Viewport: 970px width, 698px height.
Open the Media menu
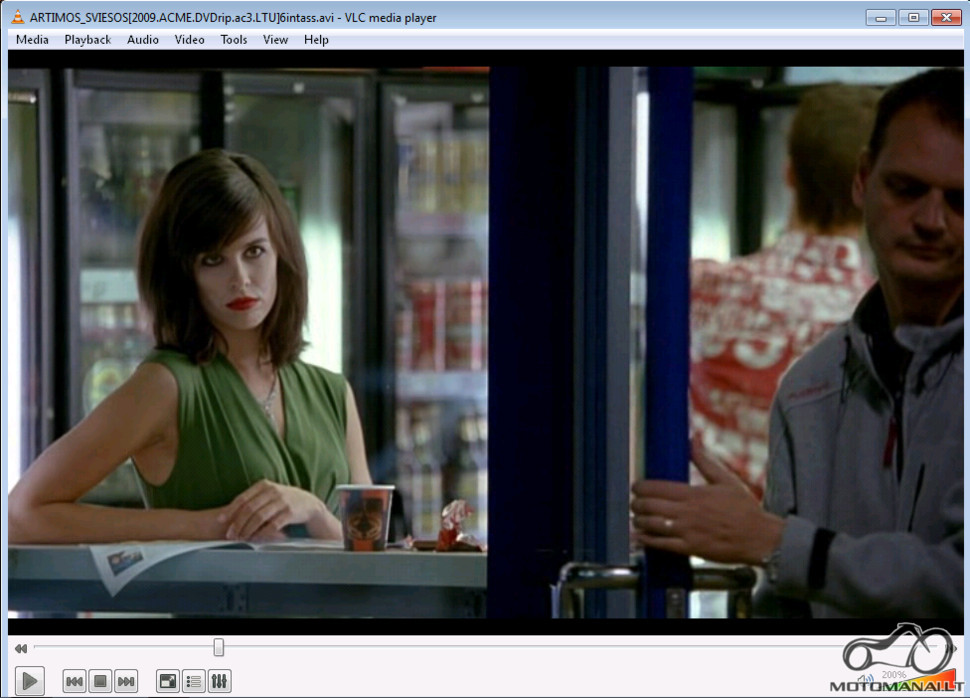coord(32,40)
